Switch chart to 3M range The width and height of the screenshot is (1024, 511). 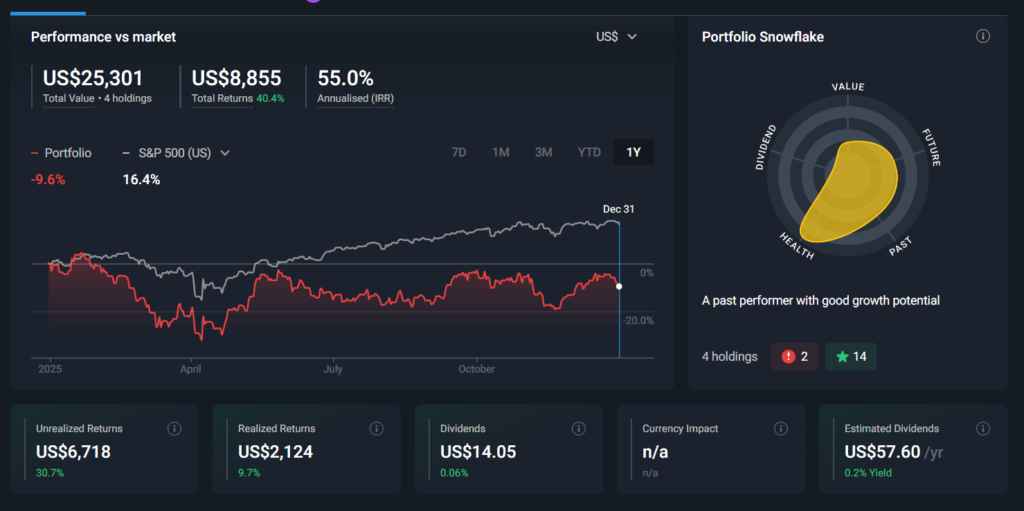pos(543,152)
